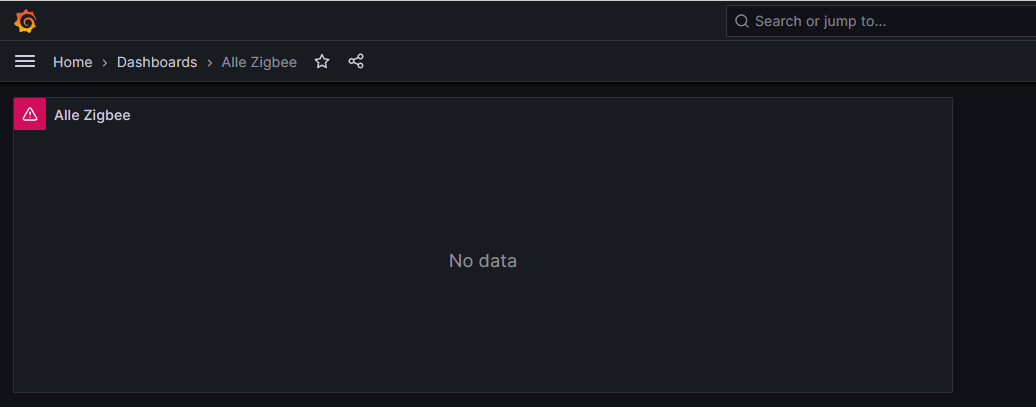Click the Grafana logo icon
This screenshot has height=407, width=1036.
(x=26, y=21)
